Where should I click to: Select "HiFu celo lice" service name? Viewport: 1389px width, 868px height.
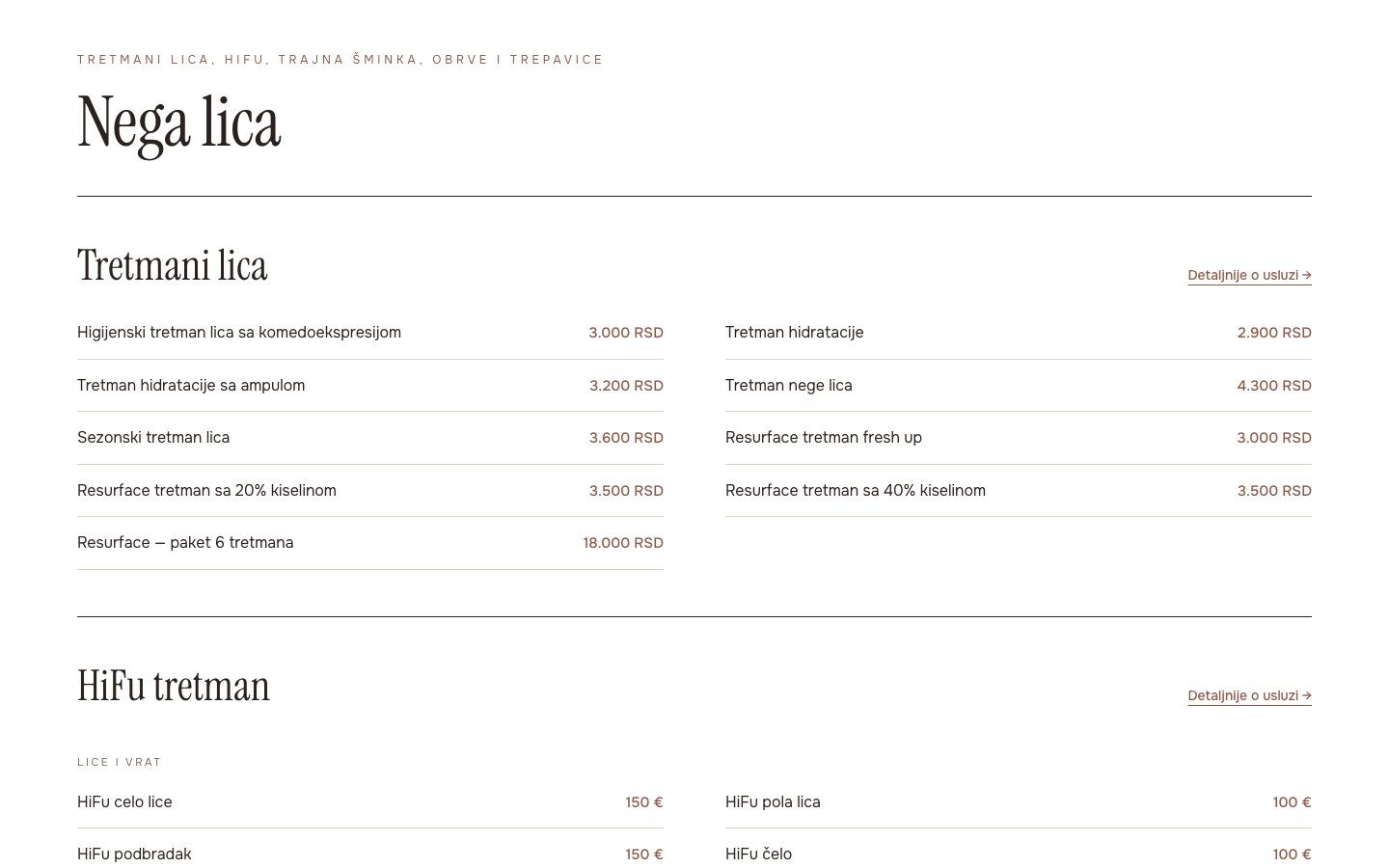point(124,802)
